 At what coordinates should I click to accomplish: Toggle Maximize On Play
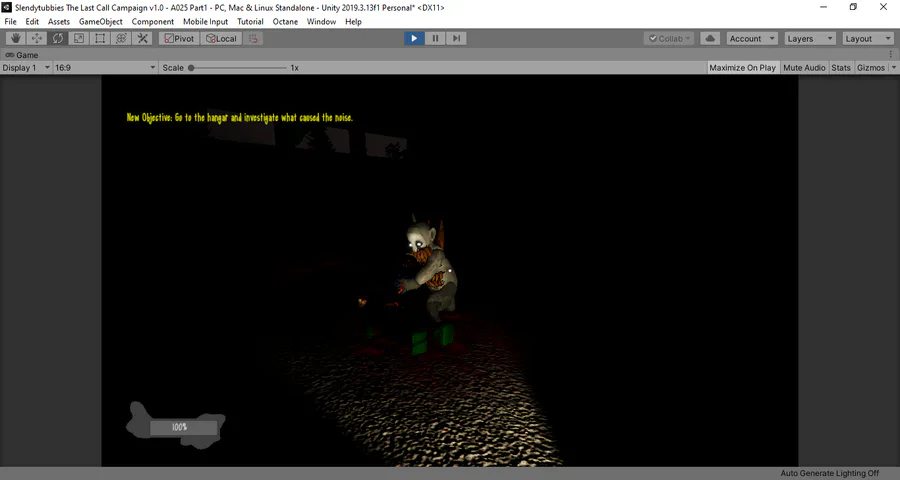[x=742, y=68]
